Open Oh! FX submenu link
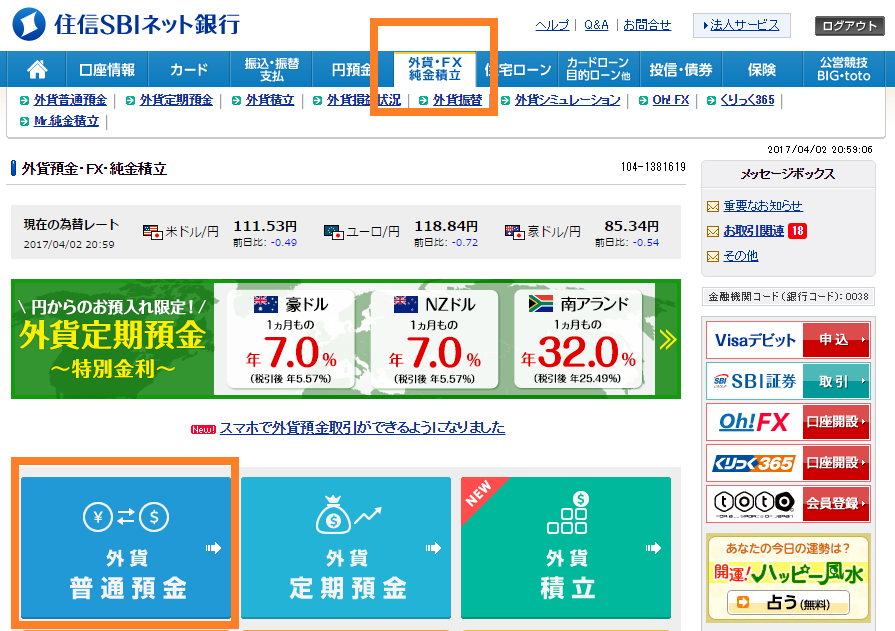 click(671, 100)
